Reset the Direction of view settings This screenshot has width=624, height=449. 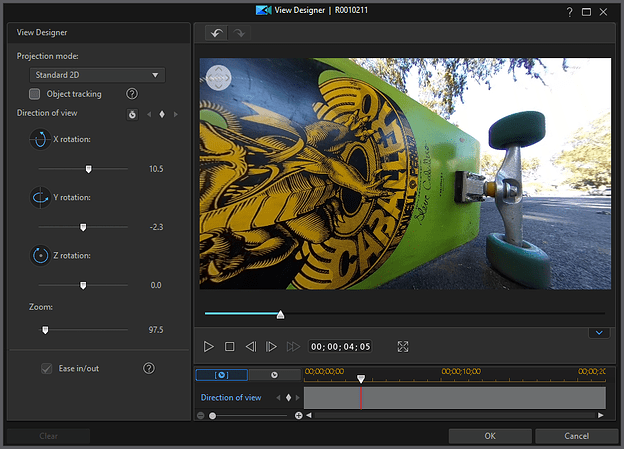[132, 115]
